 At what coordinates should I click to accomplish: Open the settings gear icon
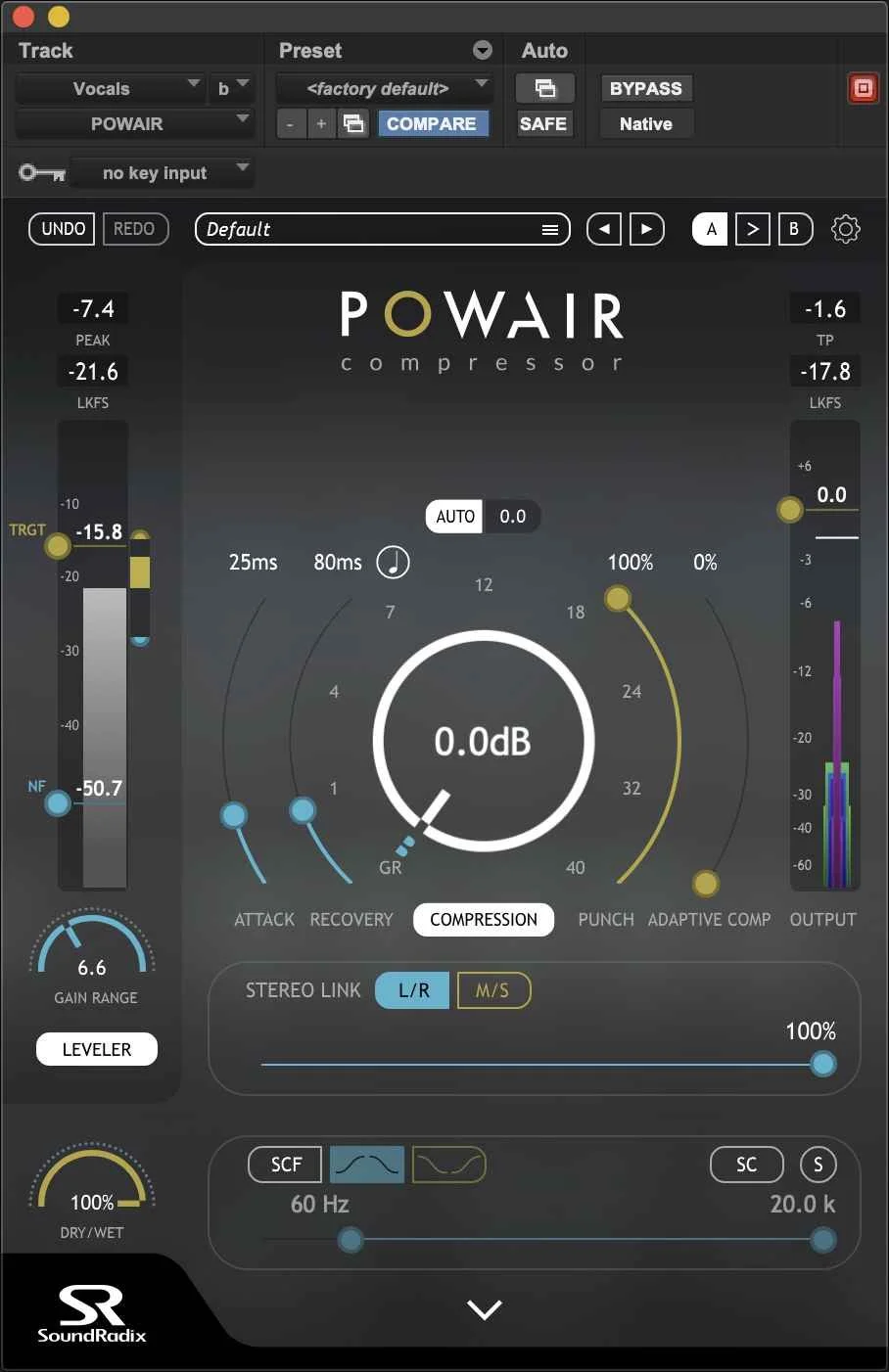[845, 229]
